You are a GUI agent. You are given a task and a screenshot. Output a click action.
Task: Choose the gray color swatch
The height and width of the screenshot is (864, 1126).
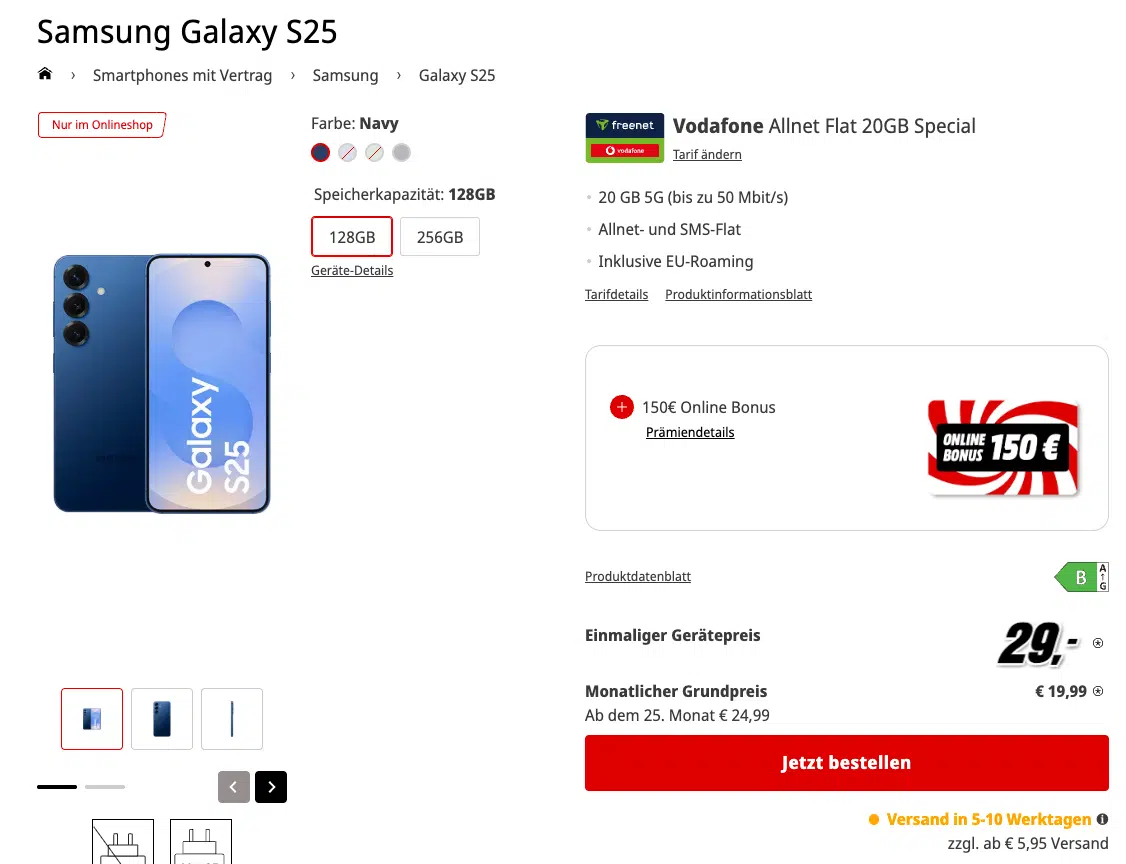coord(401,153)
